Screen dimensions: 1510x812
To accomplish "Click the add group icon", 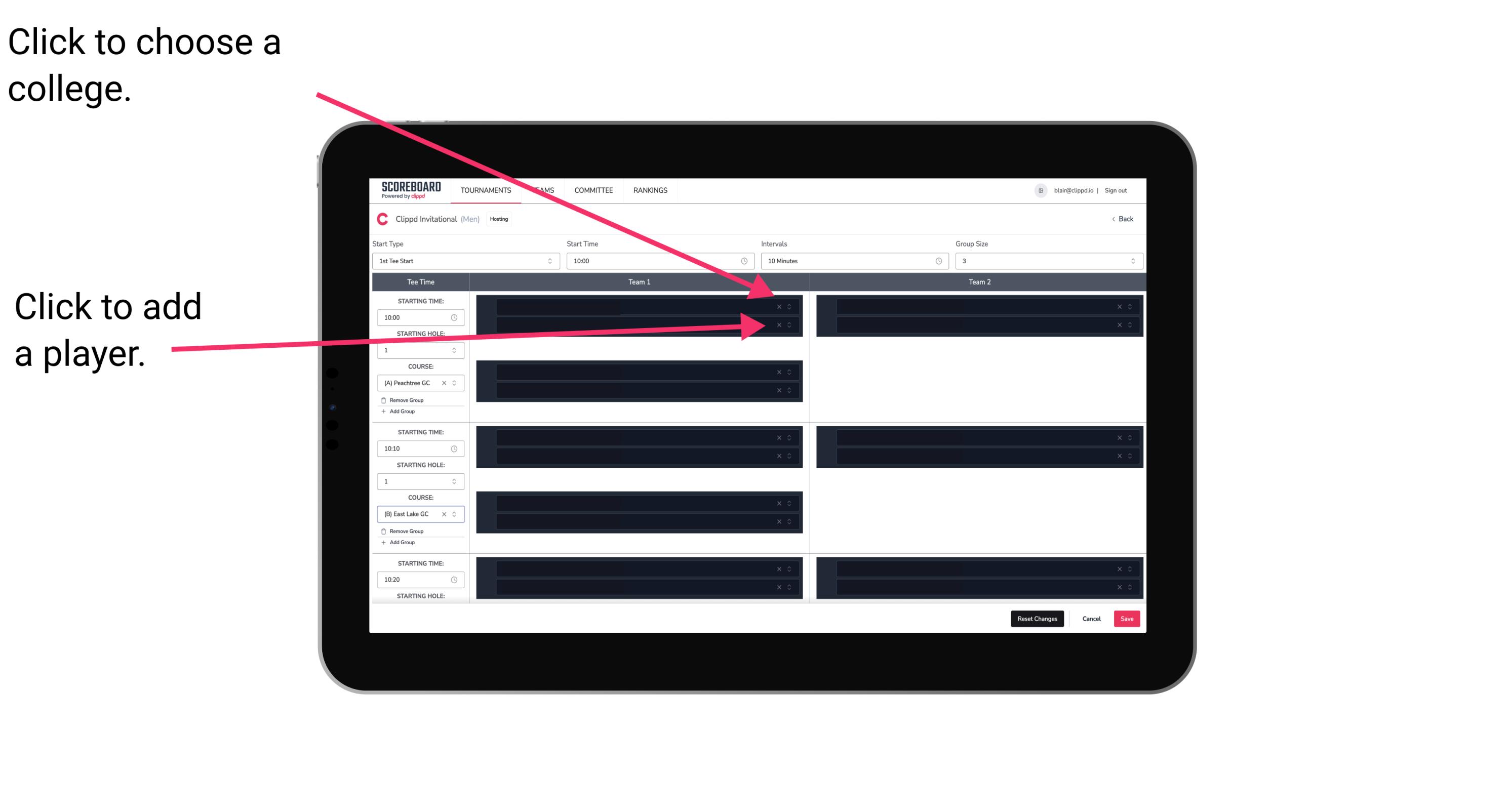I will (x=383, y=412).
